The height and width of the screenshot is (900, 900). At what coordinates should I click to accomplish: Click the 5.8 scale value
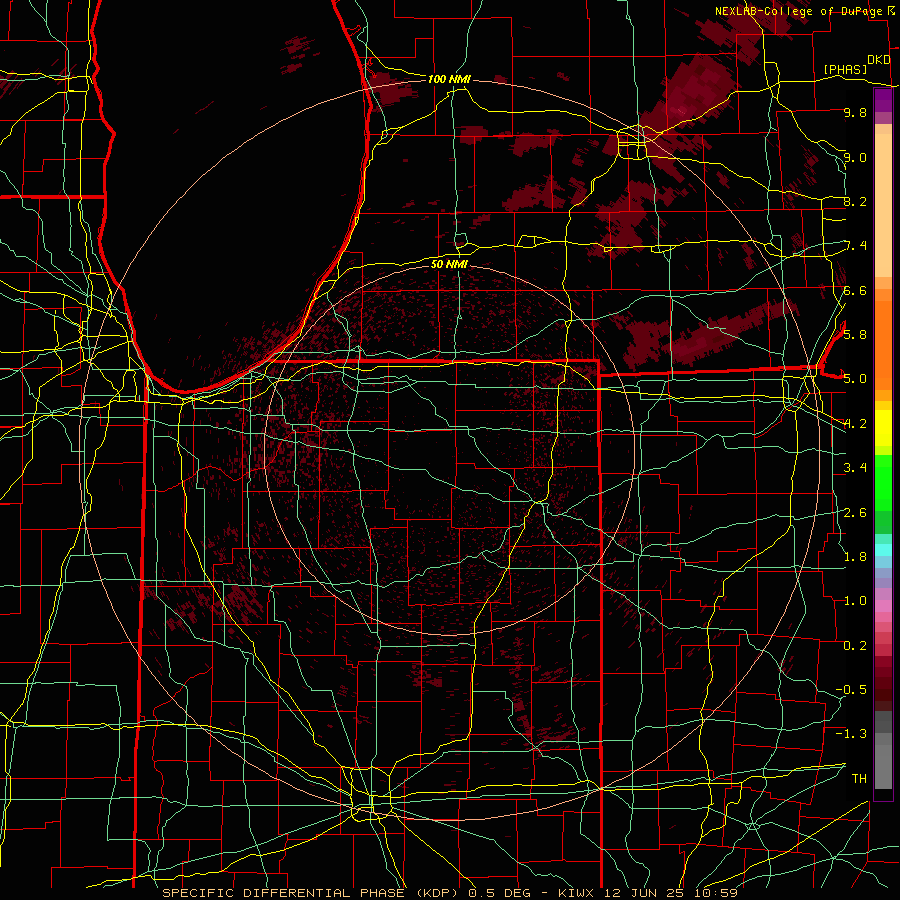pos(855,335)
